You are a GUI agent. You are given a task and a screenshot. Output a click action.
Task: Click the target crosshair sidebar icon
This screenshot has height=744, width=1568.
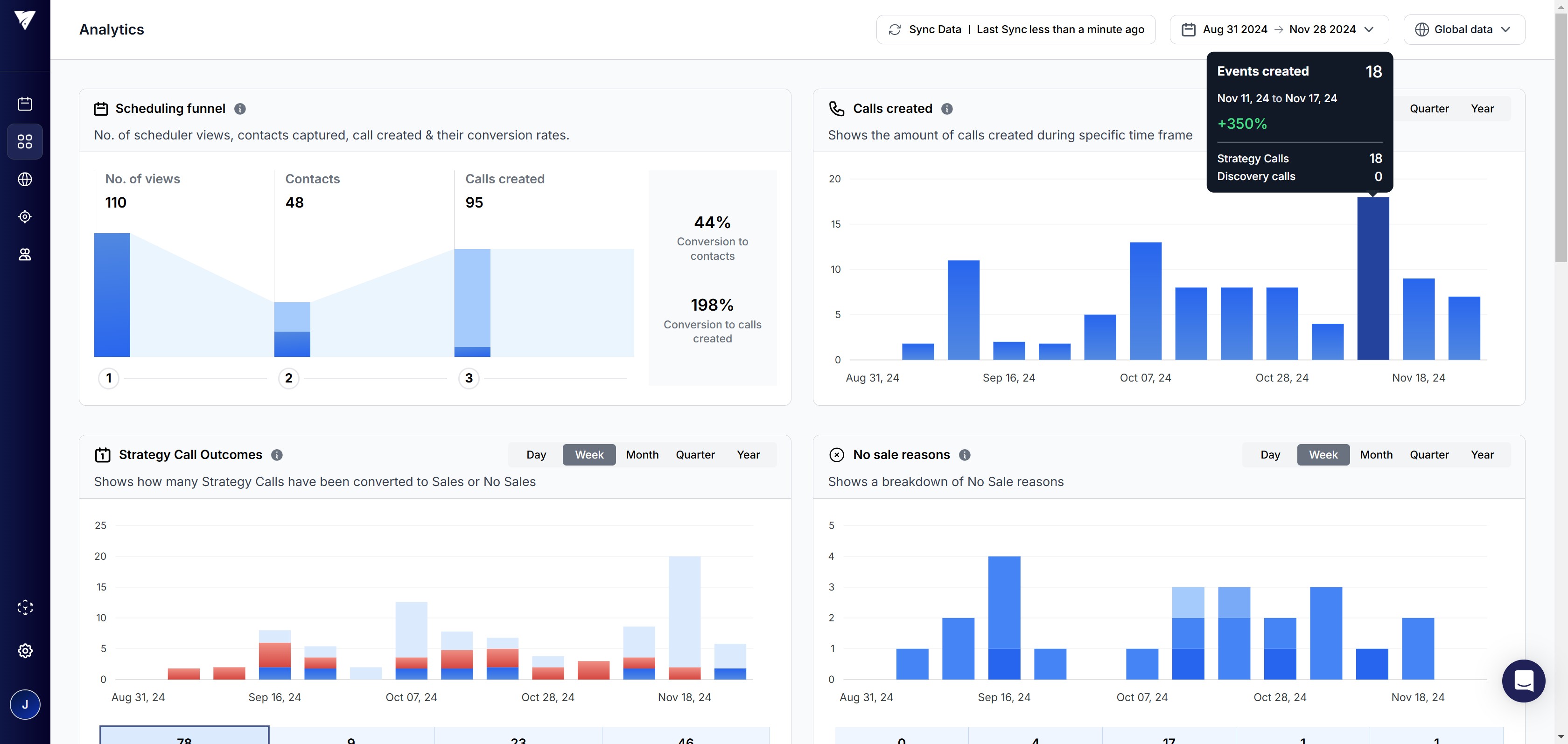point(25,216)
